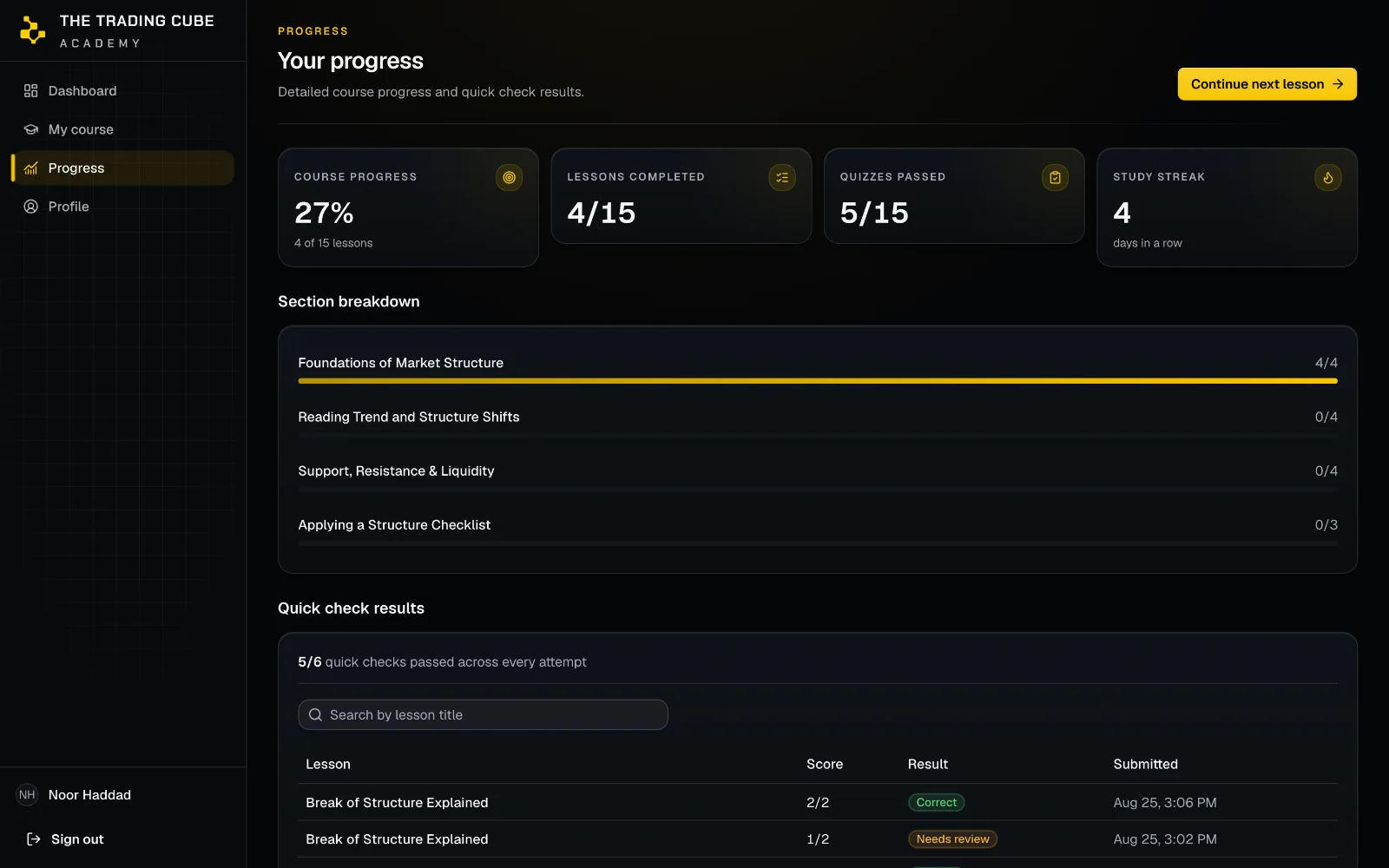Click Break of Structure Explained with Needs review
This screenshot has height=868, width=1389.
pyautogui.click(x=397, y=839)
